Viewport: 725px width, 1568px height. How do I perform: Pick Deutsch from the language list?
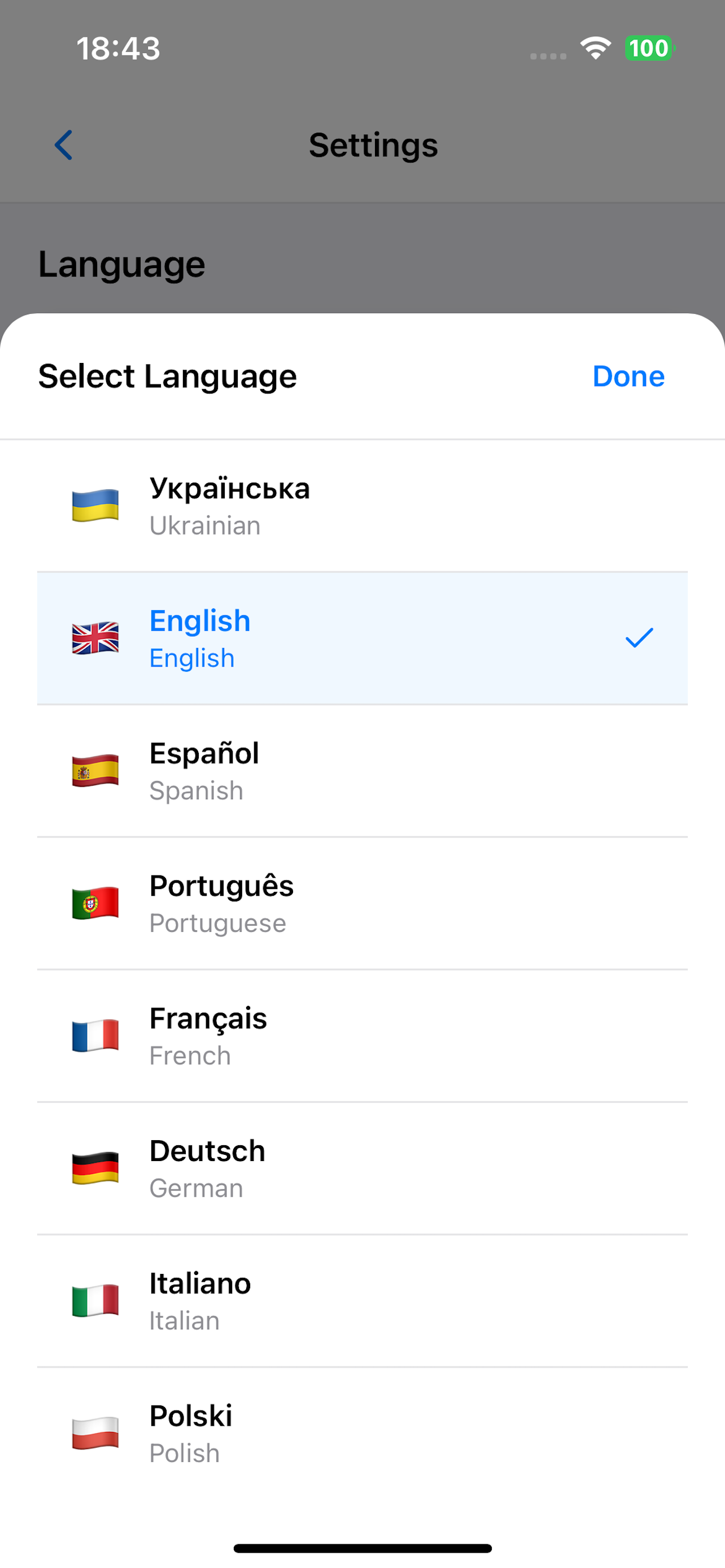362,1168
